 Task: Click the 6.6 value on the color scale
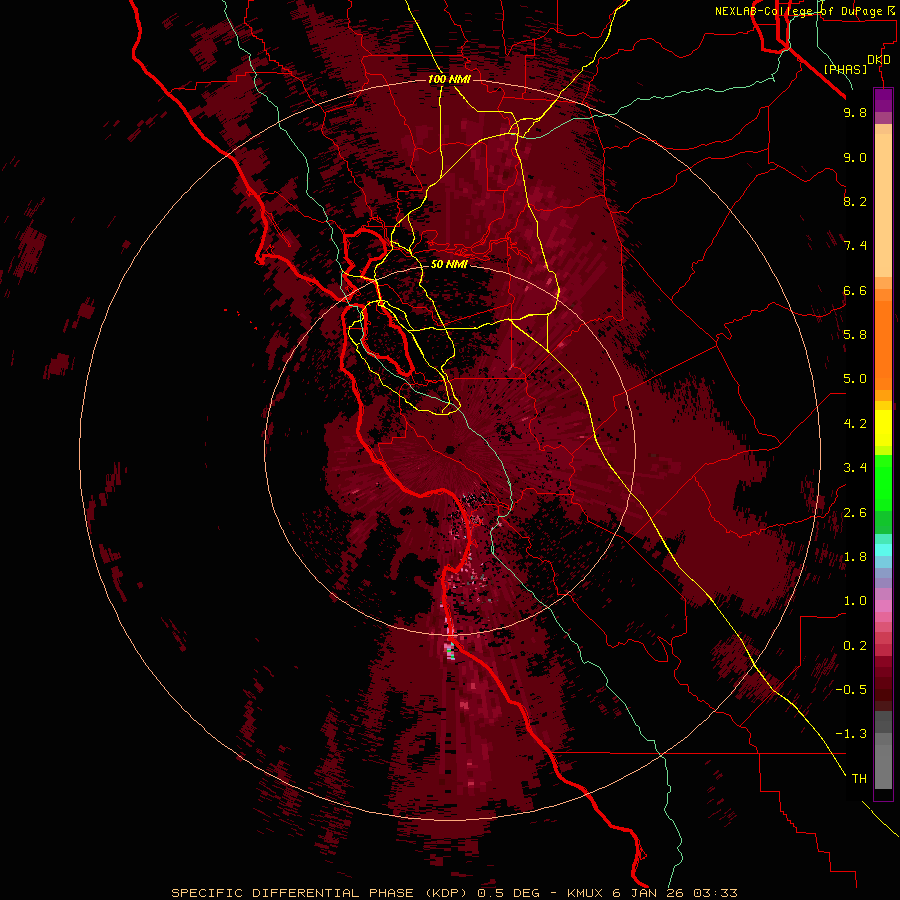[855, 290]
